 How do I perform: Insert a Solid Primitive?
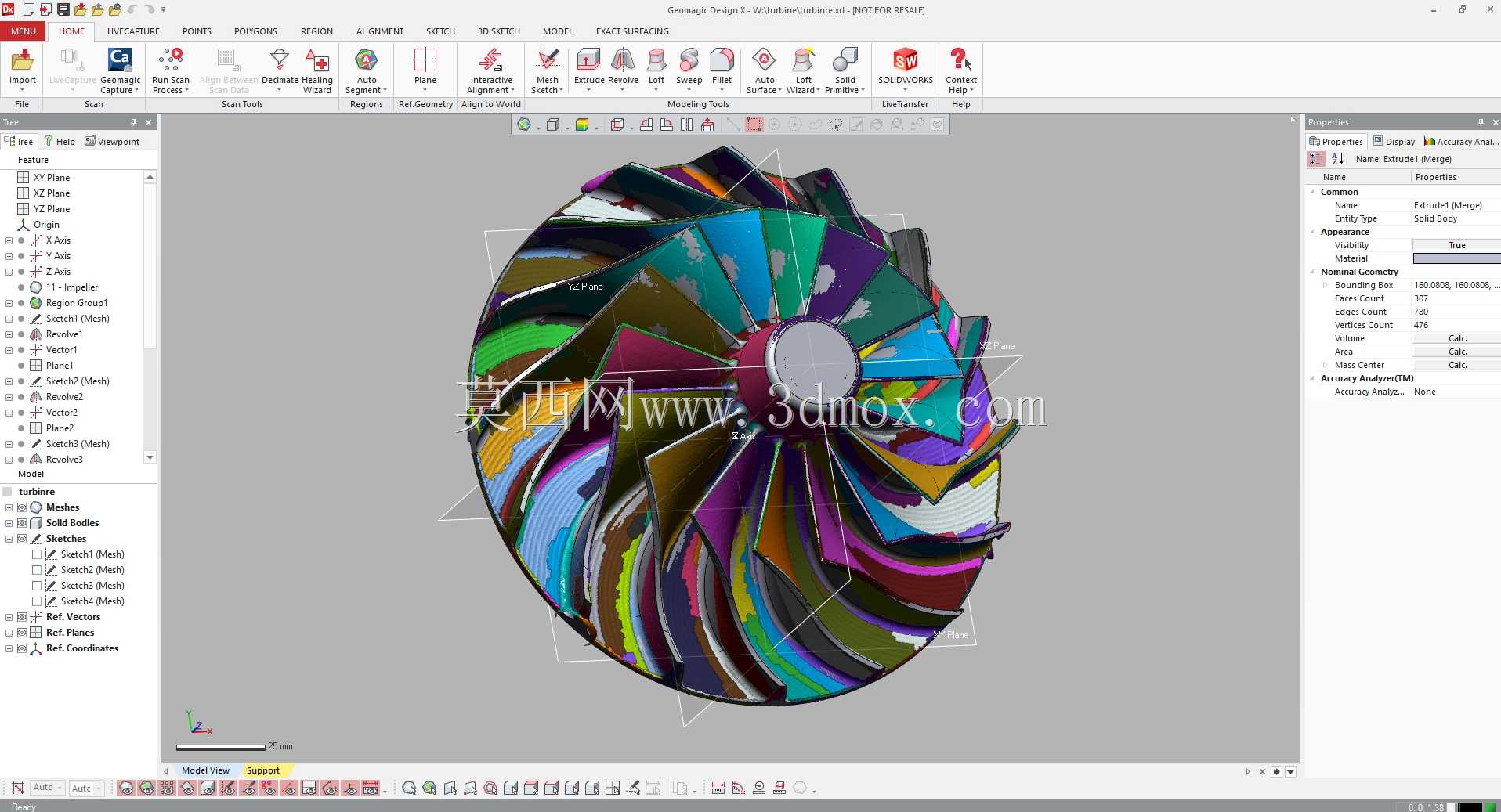click(845, 70)
